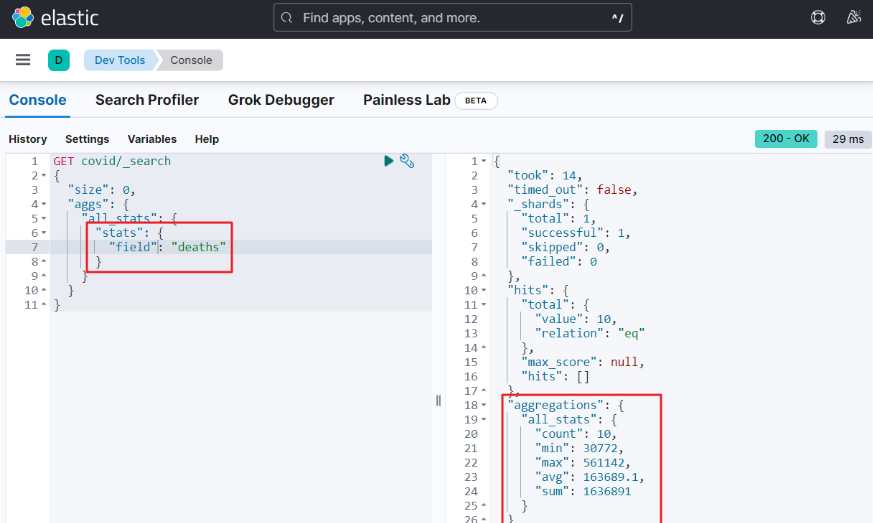Screen dimensions: 873x523
Task: Click the Elastic logo
Action: tap(55, 18)
